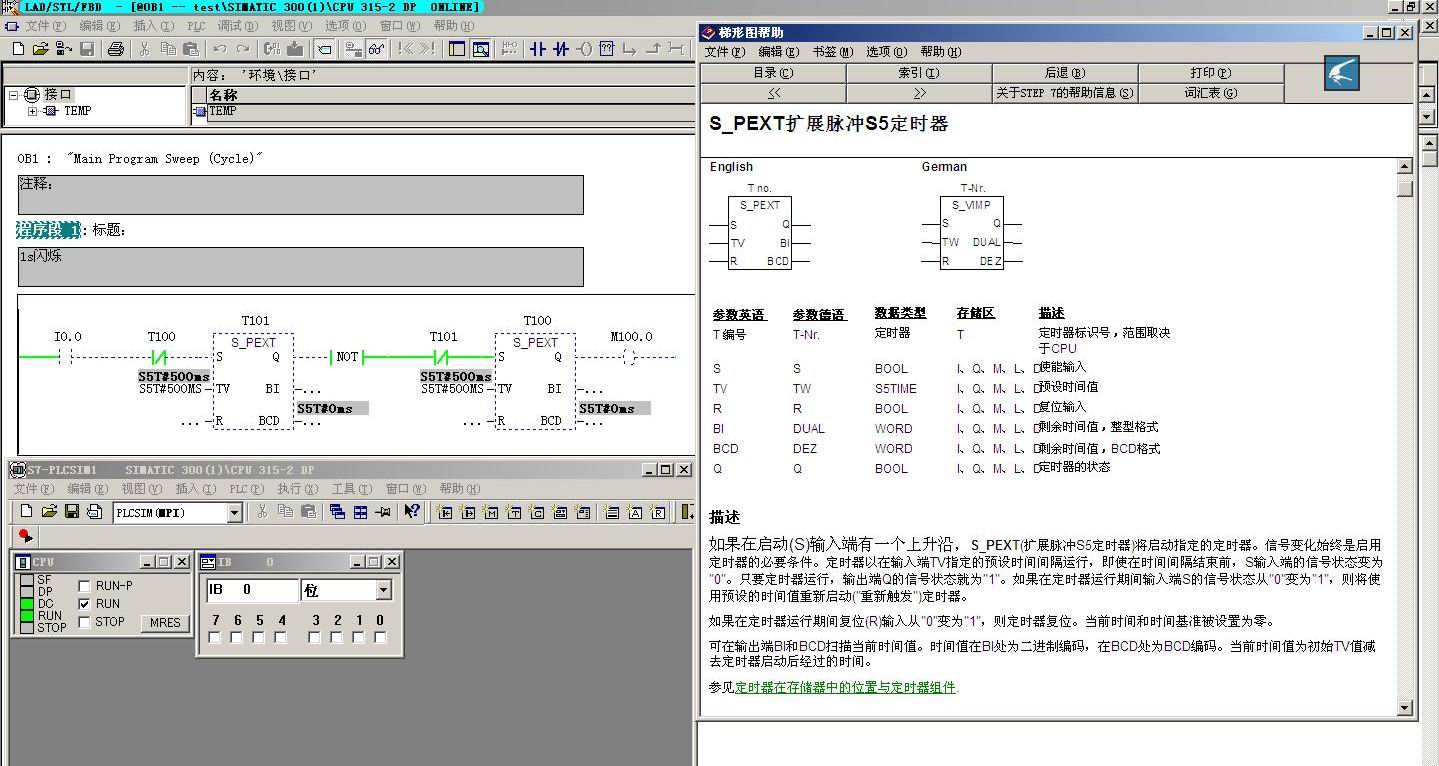Click the help content scrollbar up arrow
The width and height of the screenshot is (1439, 766).
(x=1405, y=166)
